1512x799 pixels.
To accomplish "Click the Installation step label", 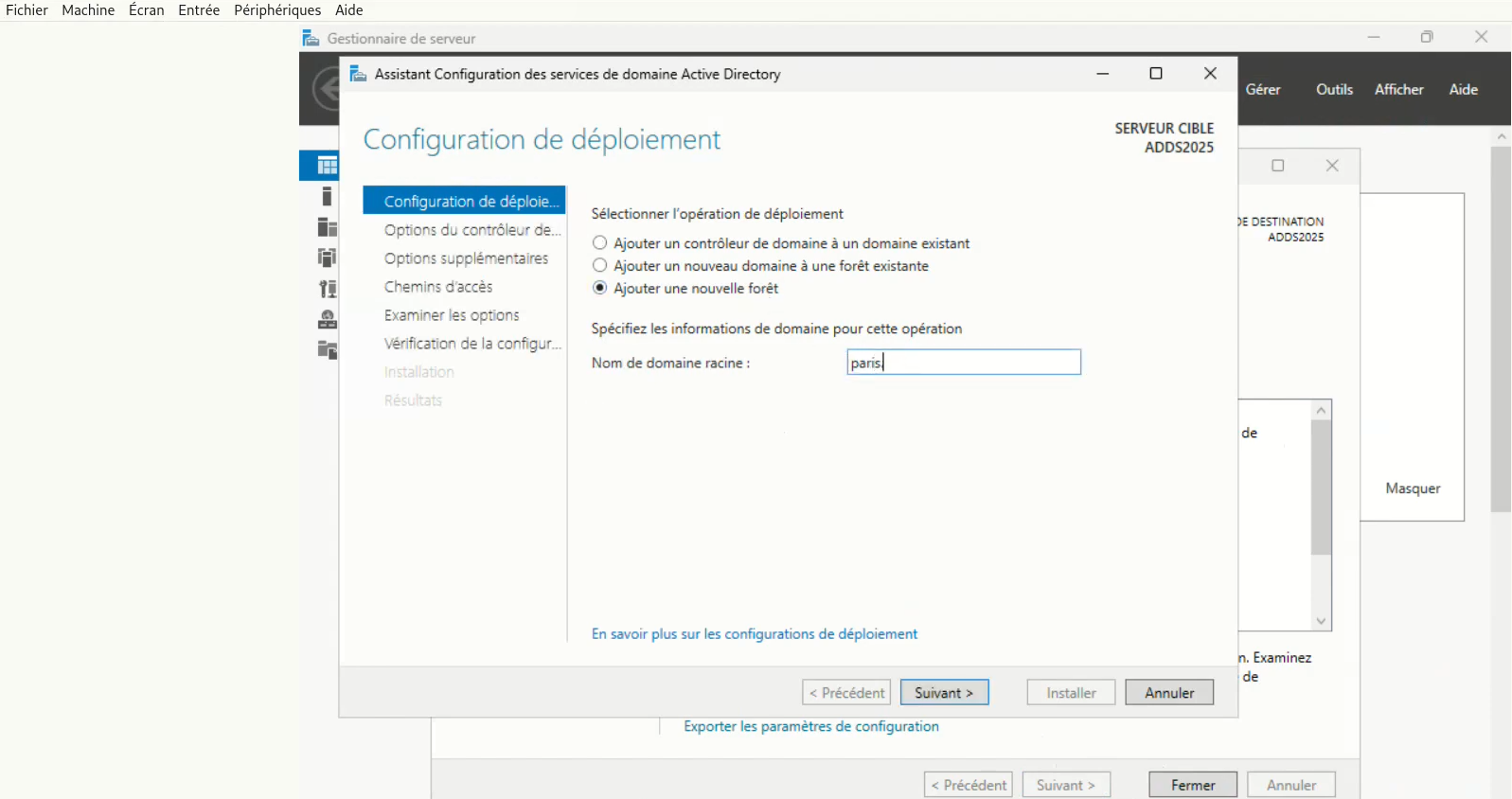I will point(419,372).
